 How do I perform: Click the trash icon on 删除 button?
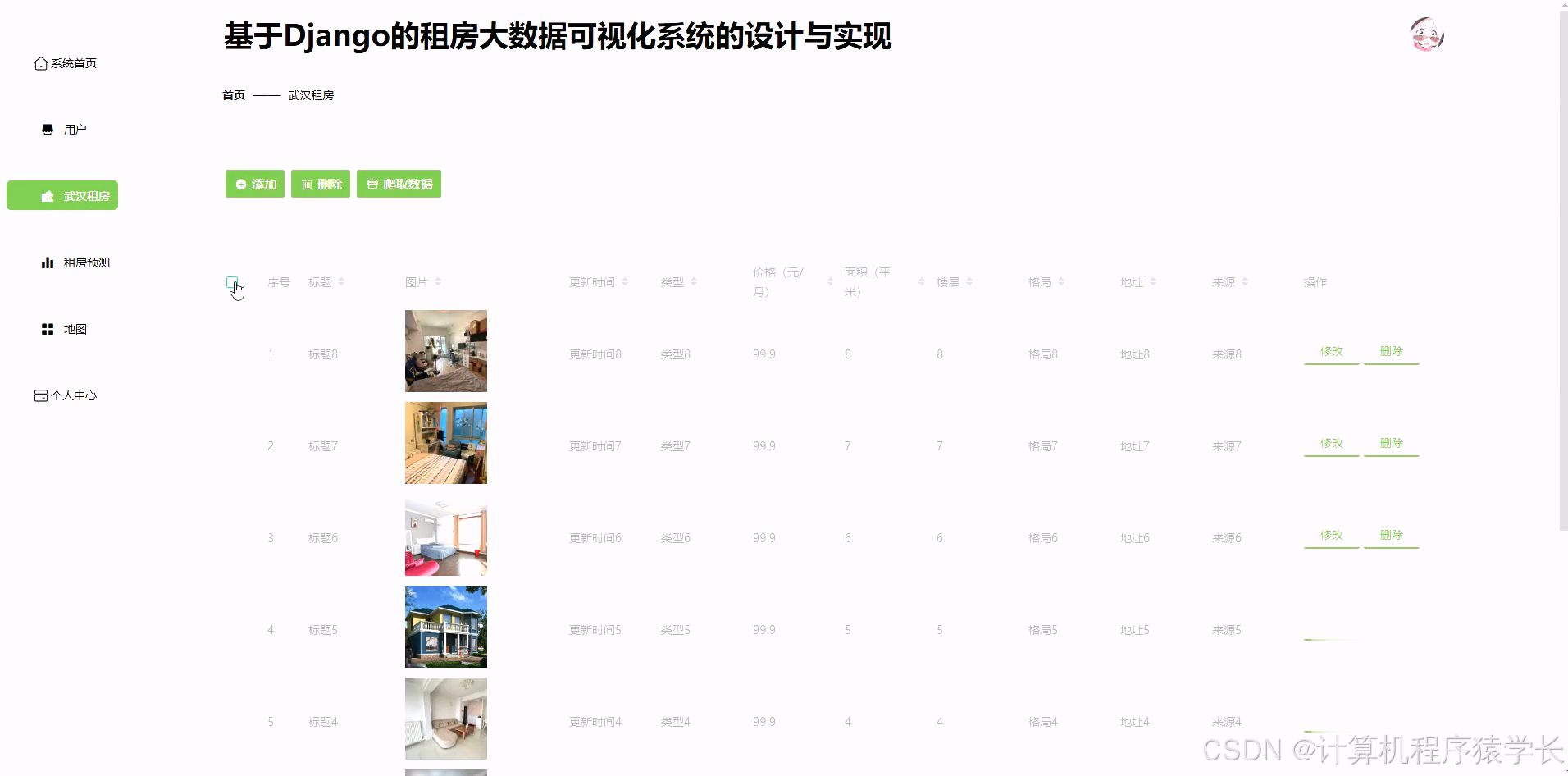(307, 184)
